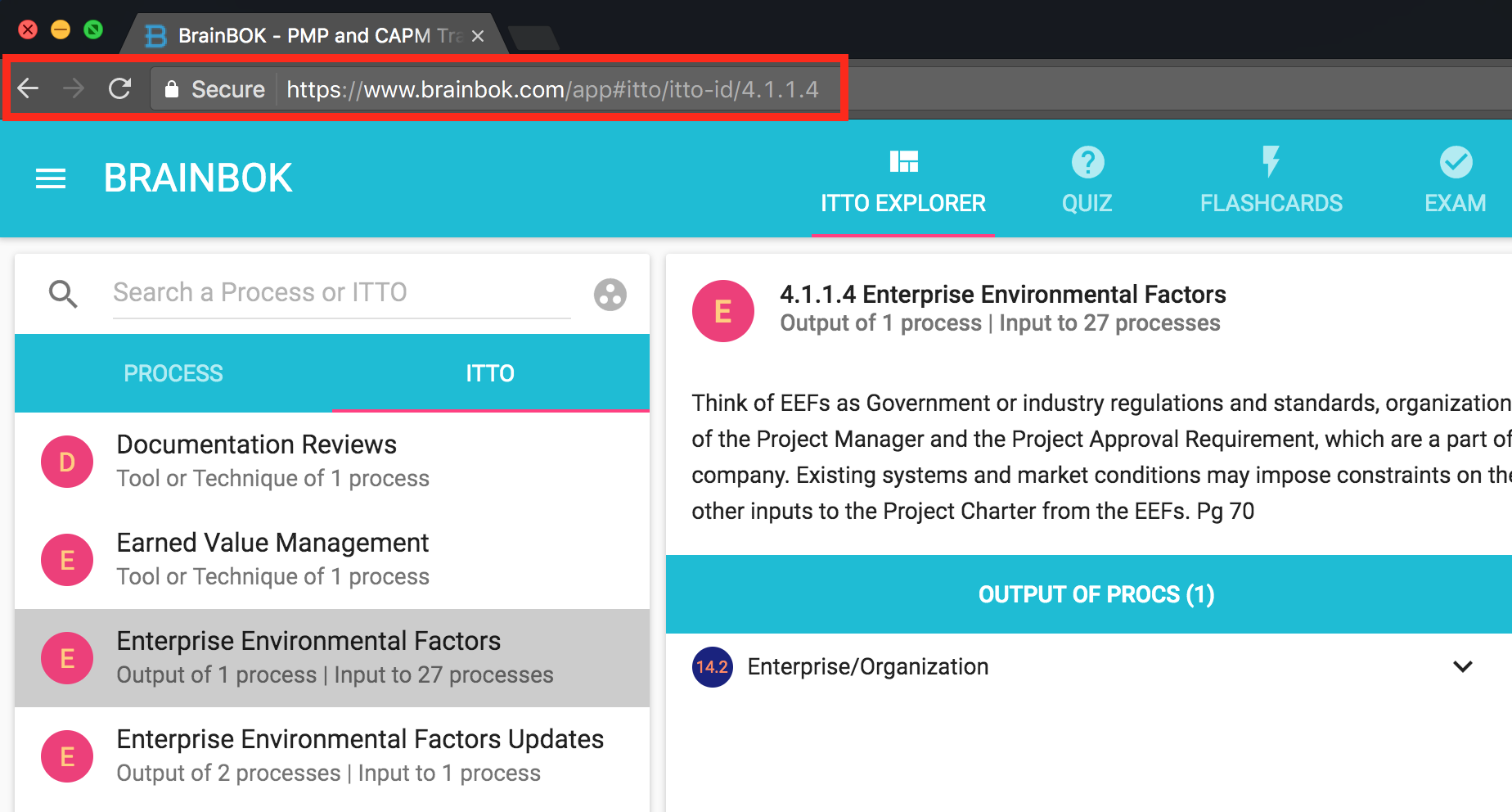Viewport: 1512px width, 812px height.
Task: Select Earned Value Management item
Action: 332,560
